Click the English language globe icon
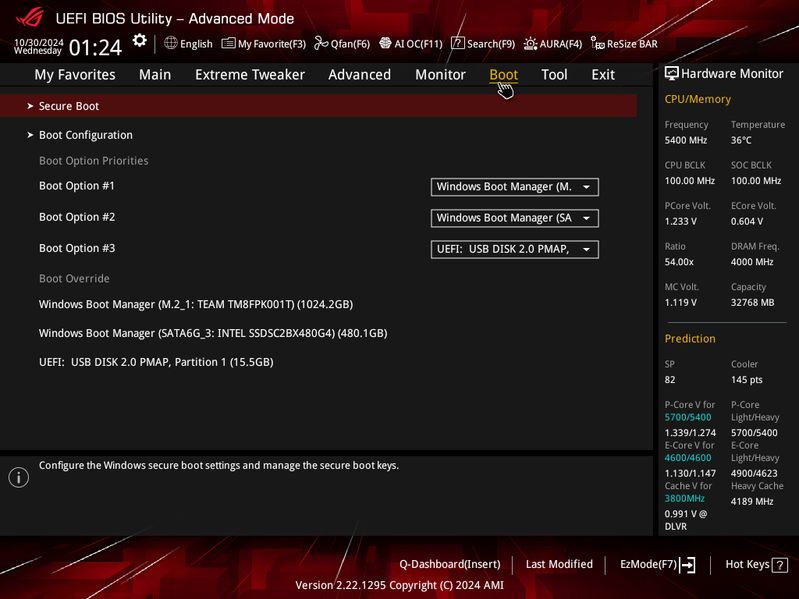Image resolution: width=799 pixels, height=599 pixels. pos(171,43)
